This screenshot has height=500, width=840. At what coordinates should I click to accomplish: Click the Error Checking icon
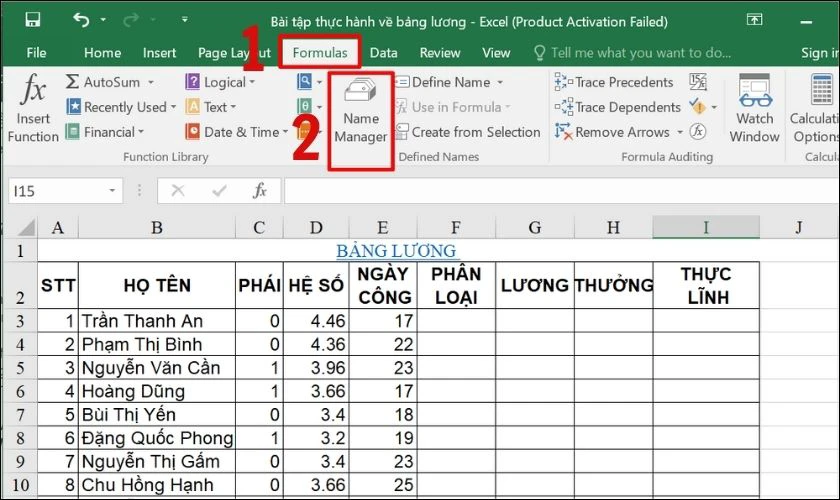click(698, 106)
